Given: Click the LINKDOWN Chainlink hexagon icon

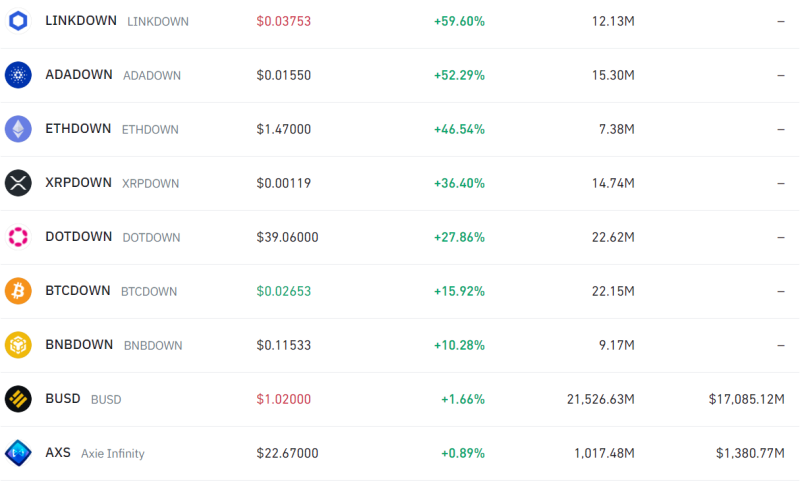Looking at the screenshot, I should [18, 21].
